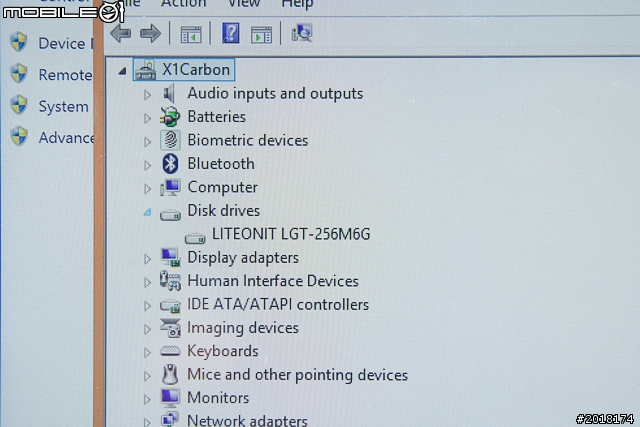The width and height of the screenshot is (640, 427).
Task: Collapse the Disk drives category
Action: pos(147,212)
